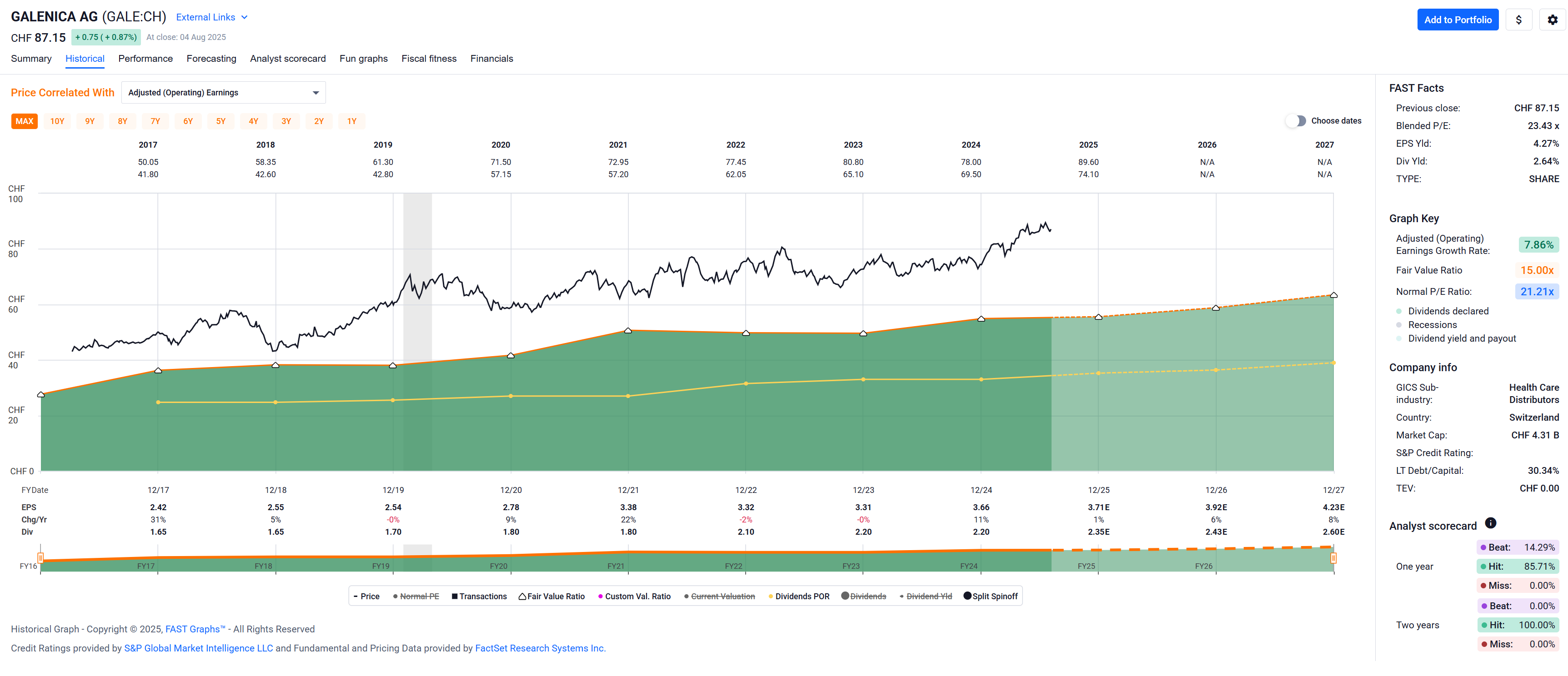Viewport: 1568px width, 676px height.
Task: Click the two years Hit 100.00% badge
Action: [1518, 625]
